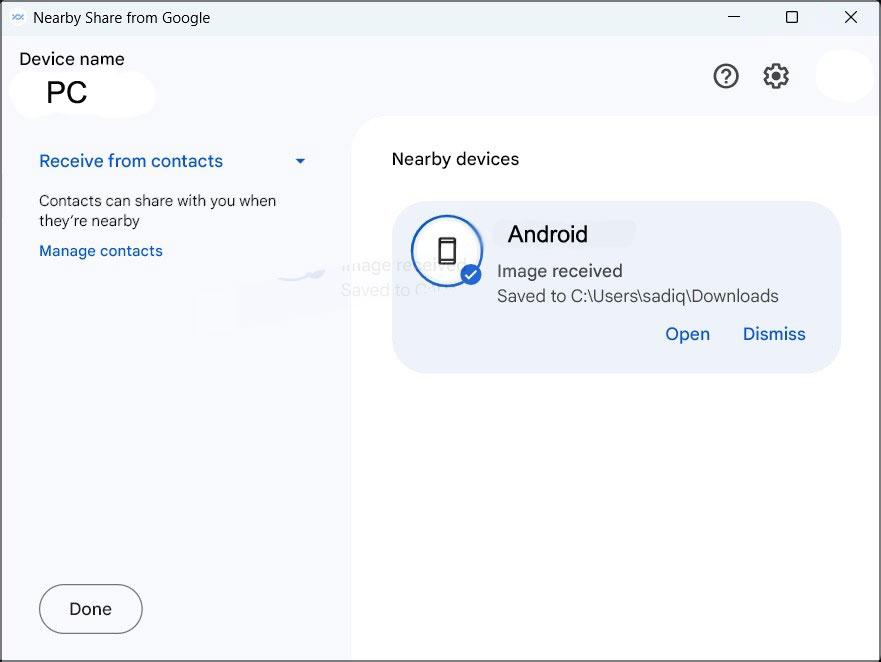Image resolution: width=881 pixels, height=662 pixels.
Task: Expand the Receive from contacts dropdown arrow
Action: click(x=300, y=161)
